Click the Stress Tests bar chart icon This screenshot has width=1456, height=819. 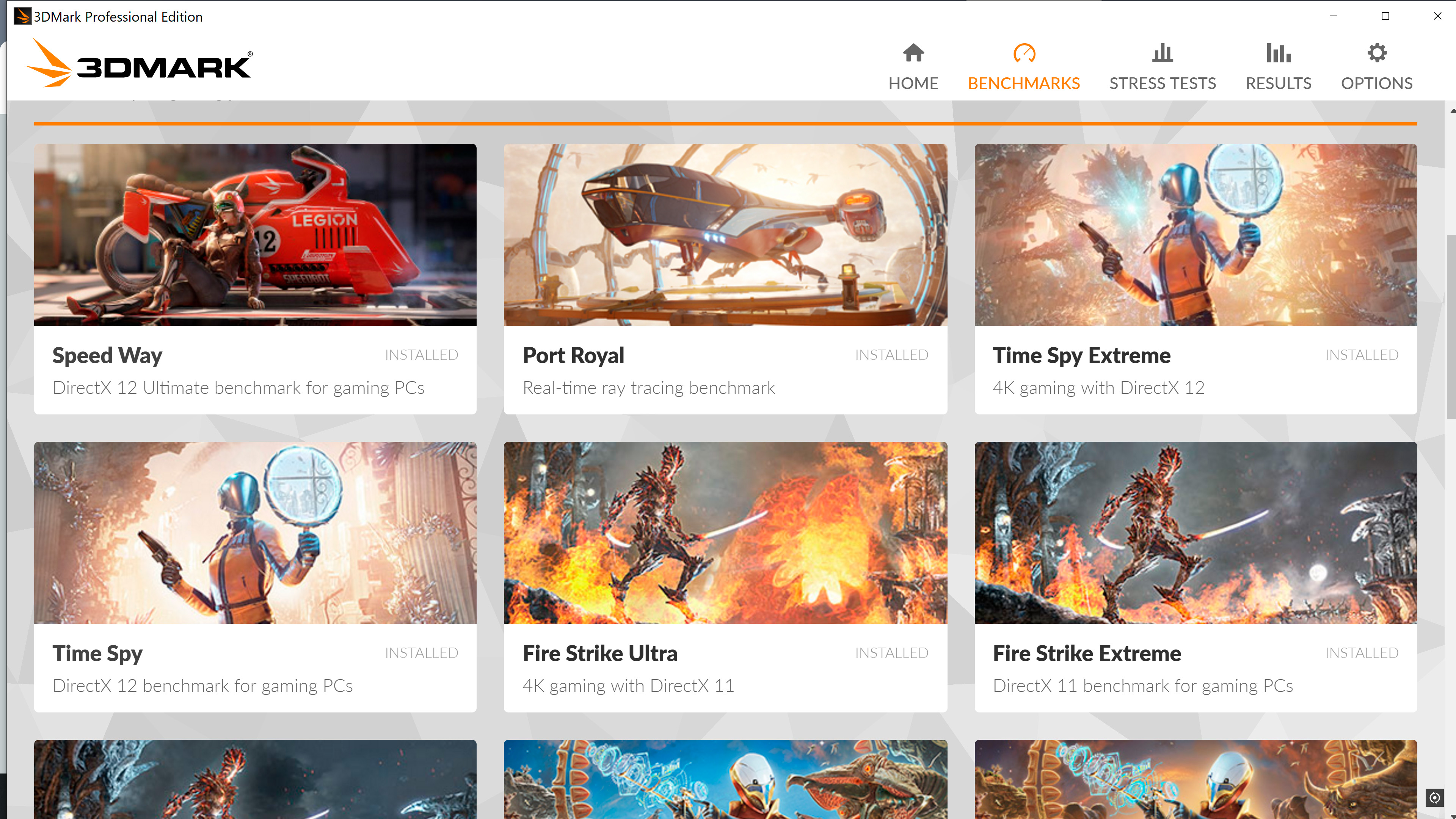[x=1162, y=53]
